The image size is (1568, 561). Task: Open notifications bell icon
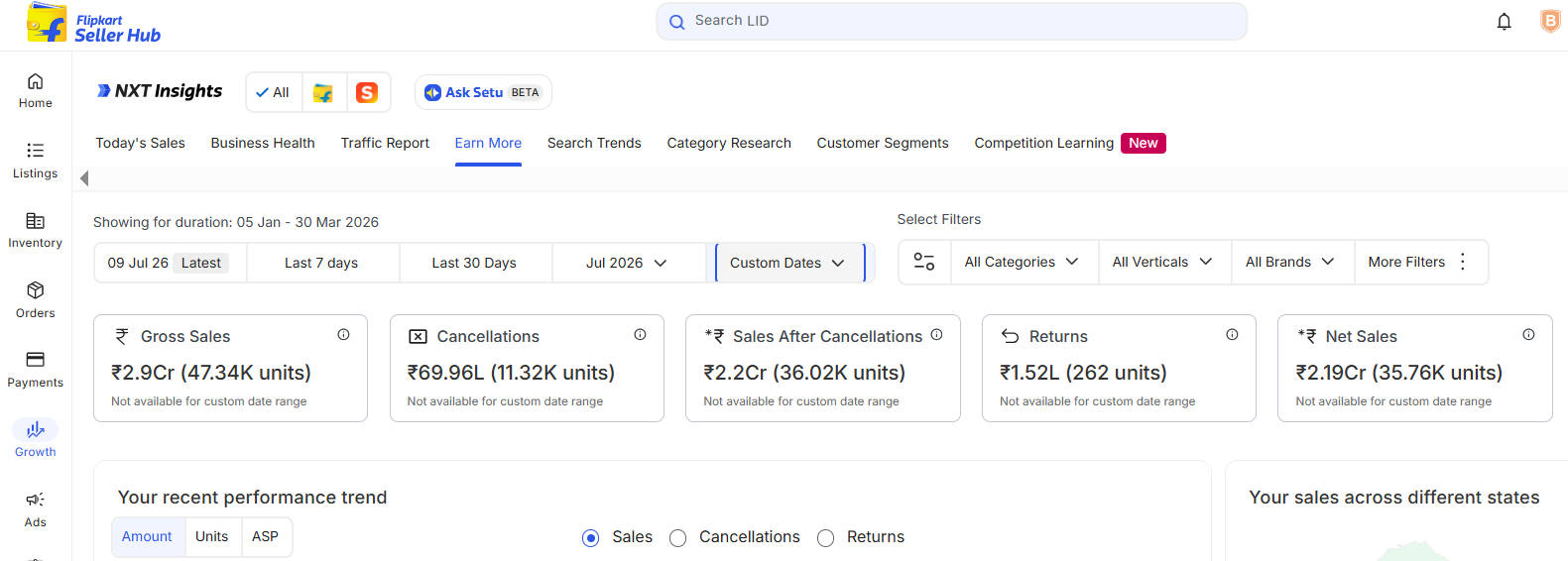tap(1504, 22)
